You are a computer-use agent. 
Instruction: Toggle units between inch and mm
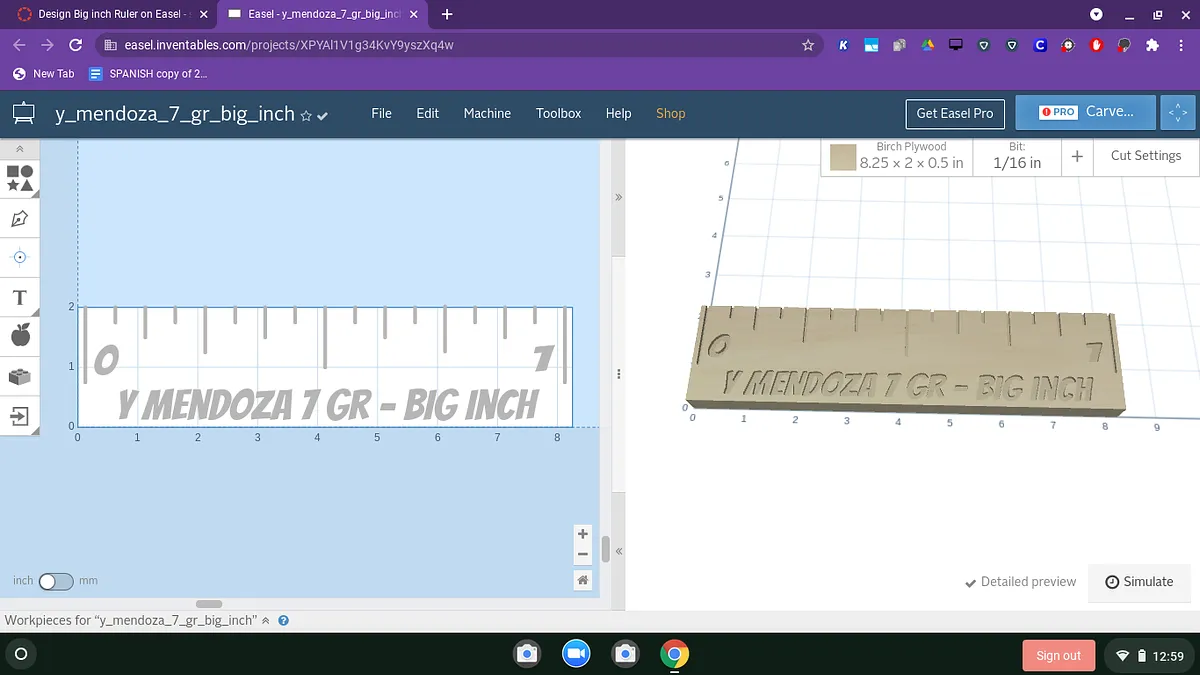[55, 581]
